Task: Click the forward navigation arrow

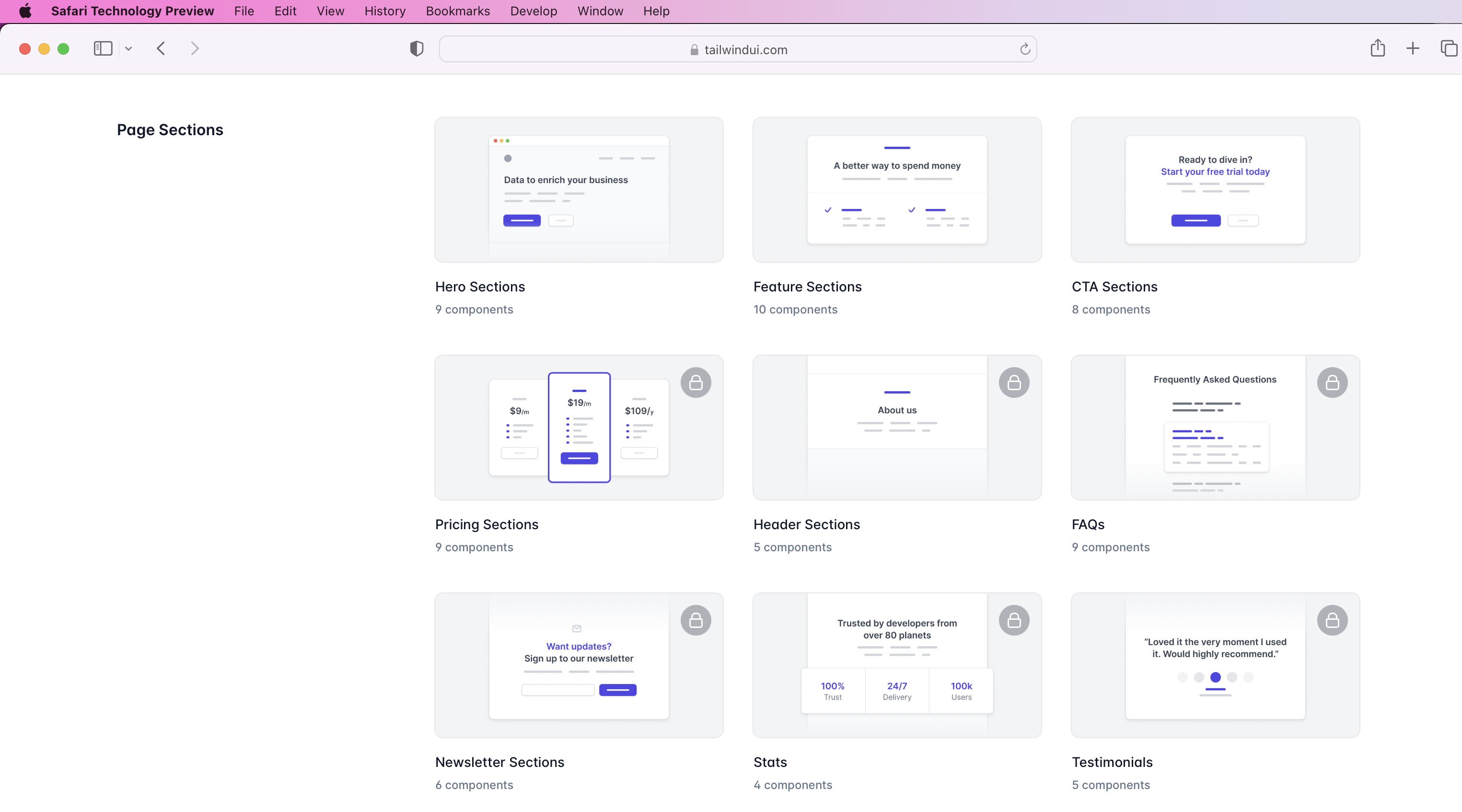Action: click(195, 49)
